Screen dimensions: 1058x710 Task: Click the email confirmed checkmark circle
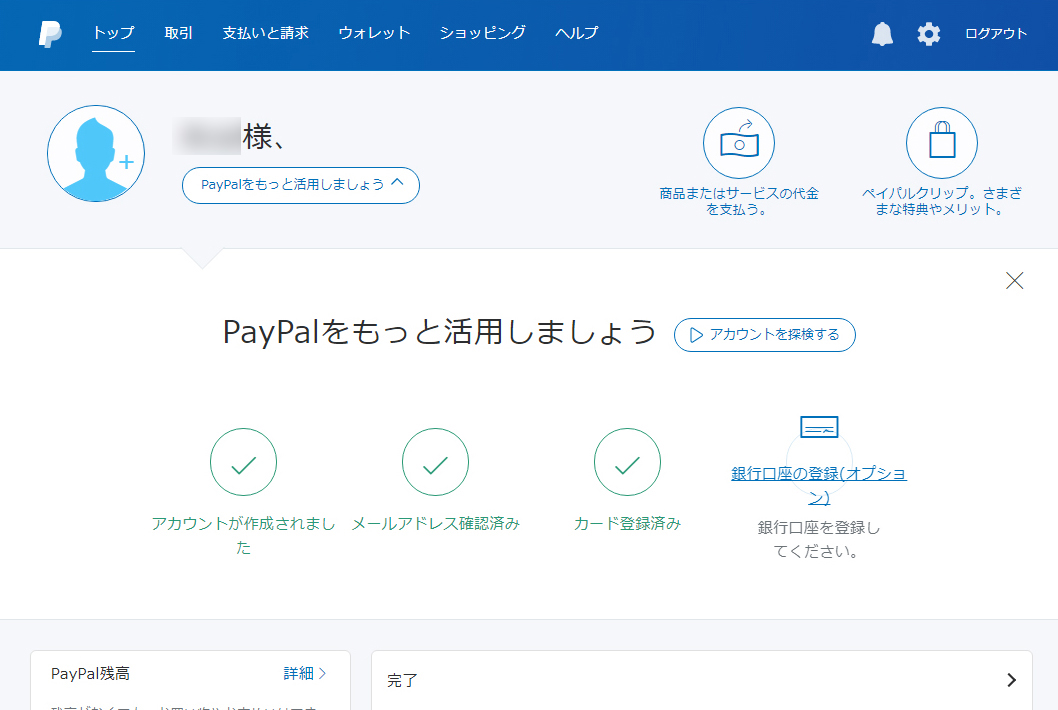pyautogui.click(x=435, y=462)
